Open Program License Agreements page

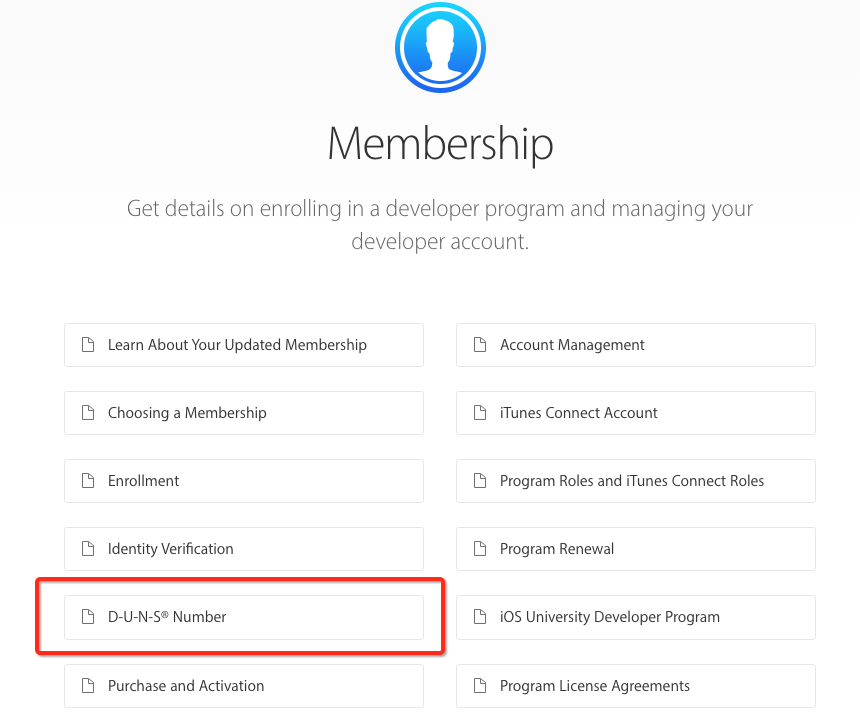[x=595, y=686]
